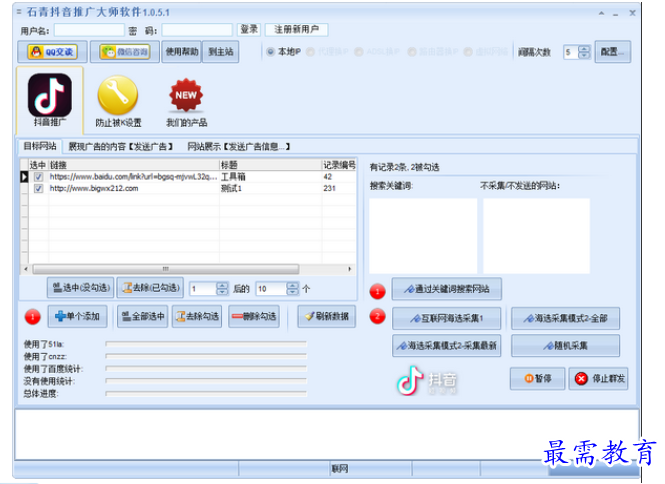This screenshot has height=484, width=665.
Task: Click the 使用了51la progress bar
Action: 206,344
